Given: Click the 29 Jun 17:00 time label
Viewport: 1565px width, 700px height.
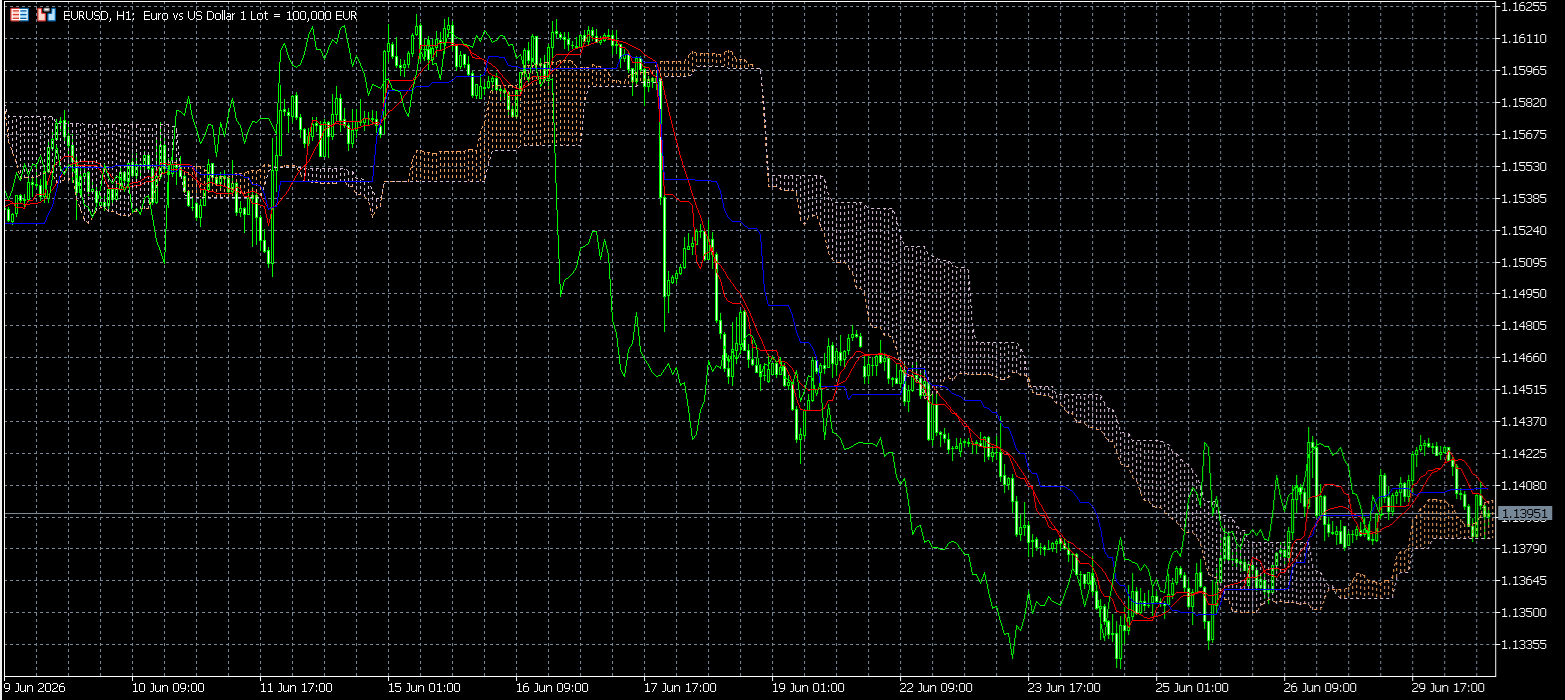Looking at the screenshot, I should coord(1449,688).
